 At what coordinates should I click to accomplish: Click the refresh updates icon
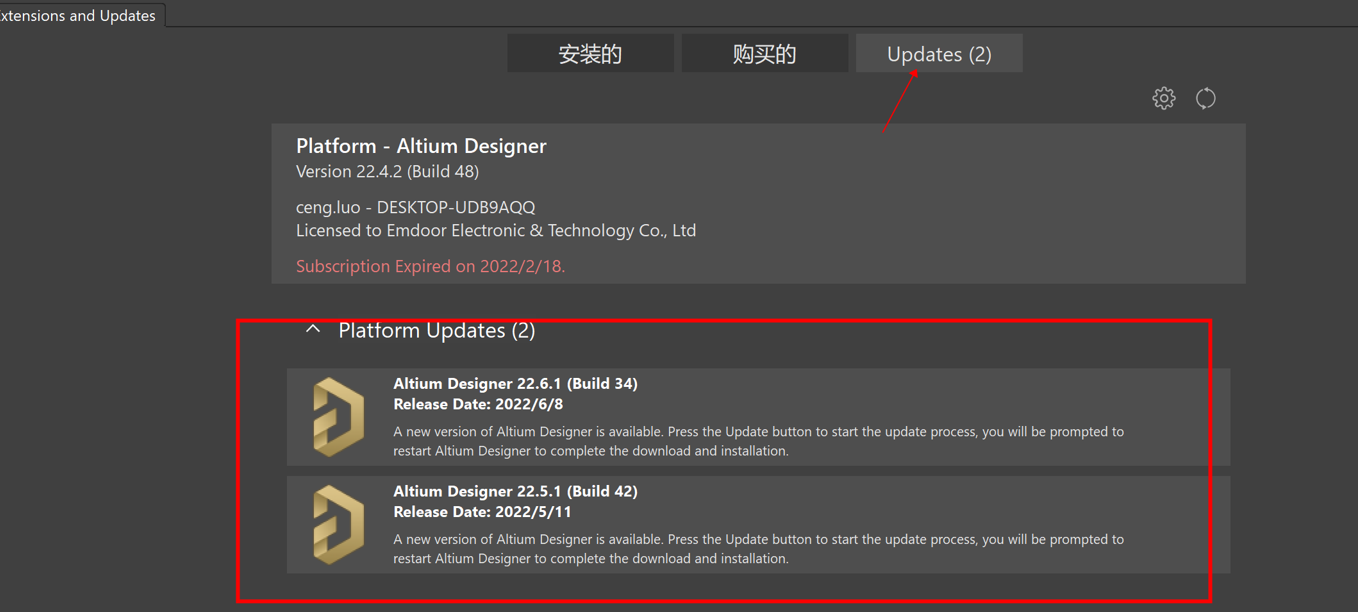(x=1205, y=98)
